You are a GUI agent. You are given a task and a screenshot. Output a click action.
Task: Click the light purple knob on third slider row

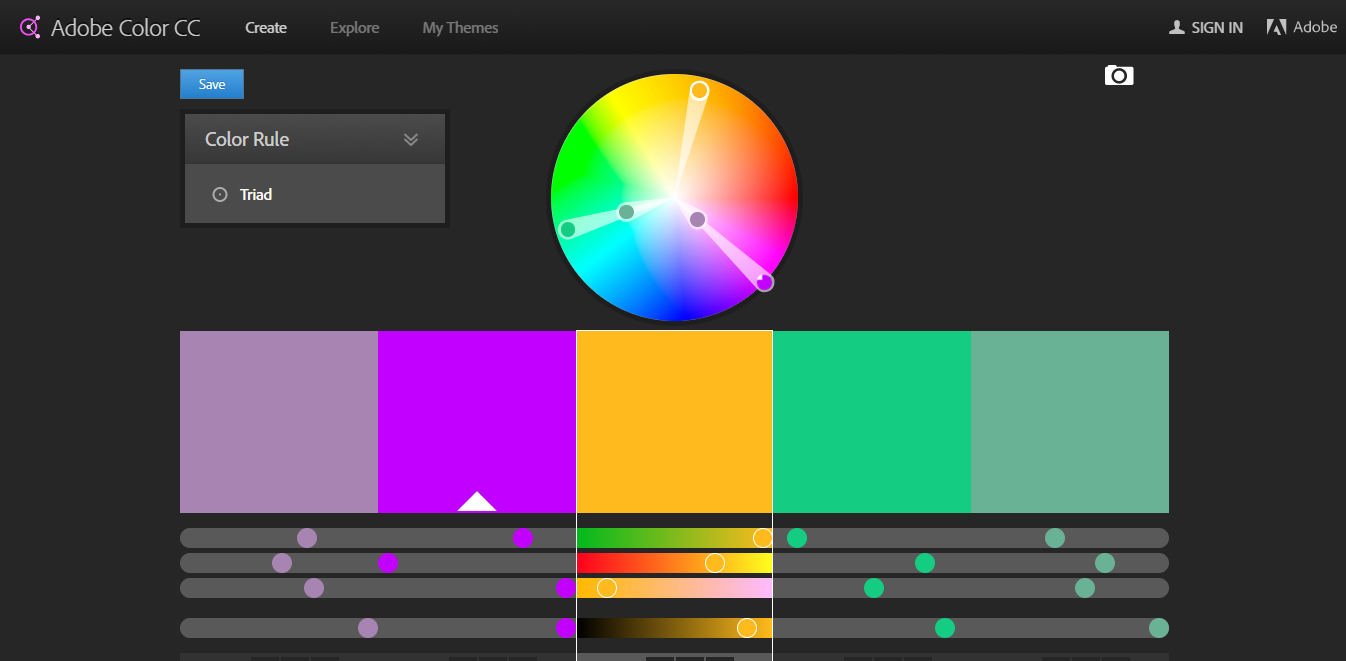click(x=314, y=588)
